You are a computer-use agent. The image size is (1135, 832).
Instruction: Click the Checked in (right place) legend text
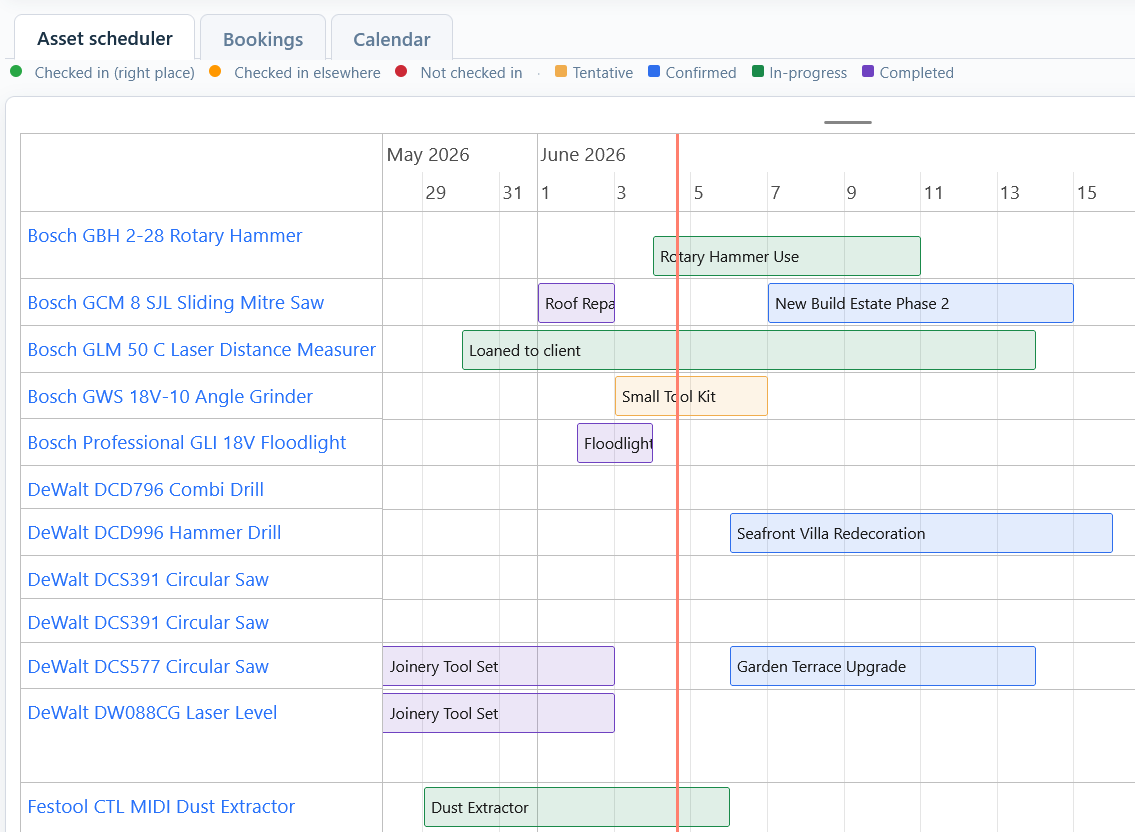pos(114,73)
